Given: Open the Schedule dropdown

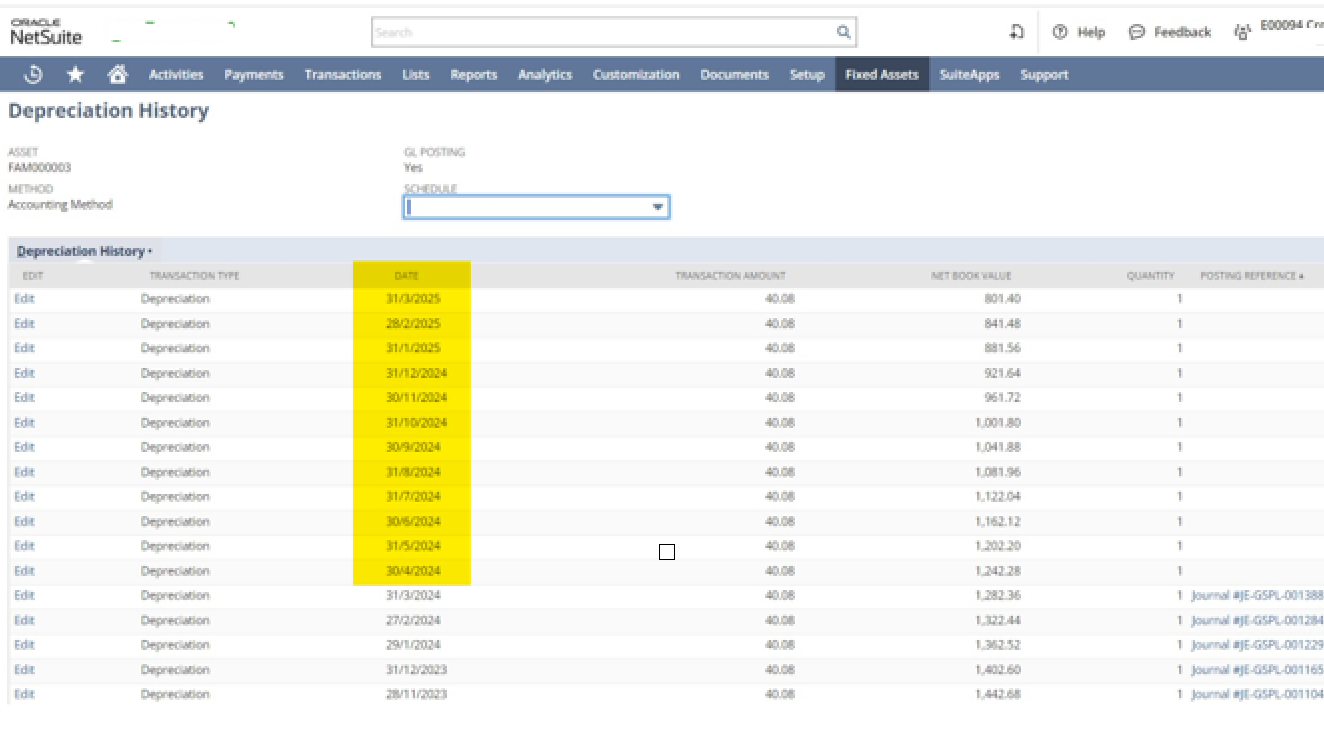Looking at the screenshot, I should [657, 207].
